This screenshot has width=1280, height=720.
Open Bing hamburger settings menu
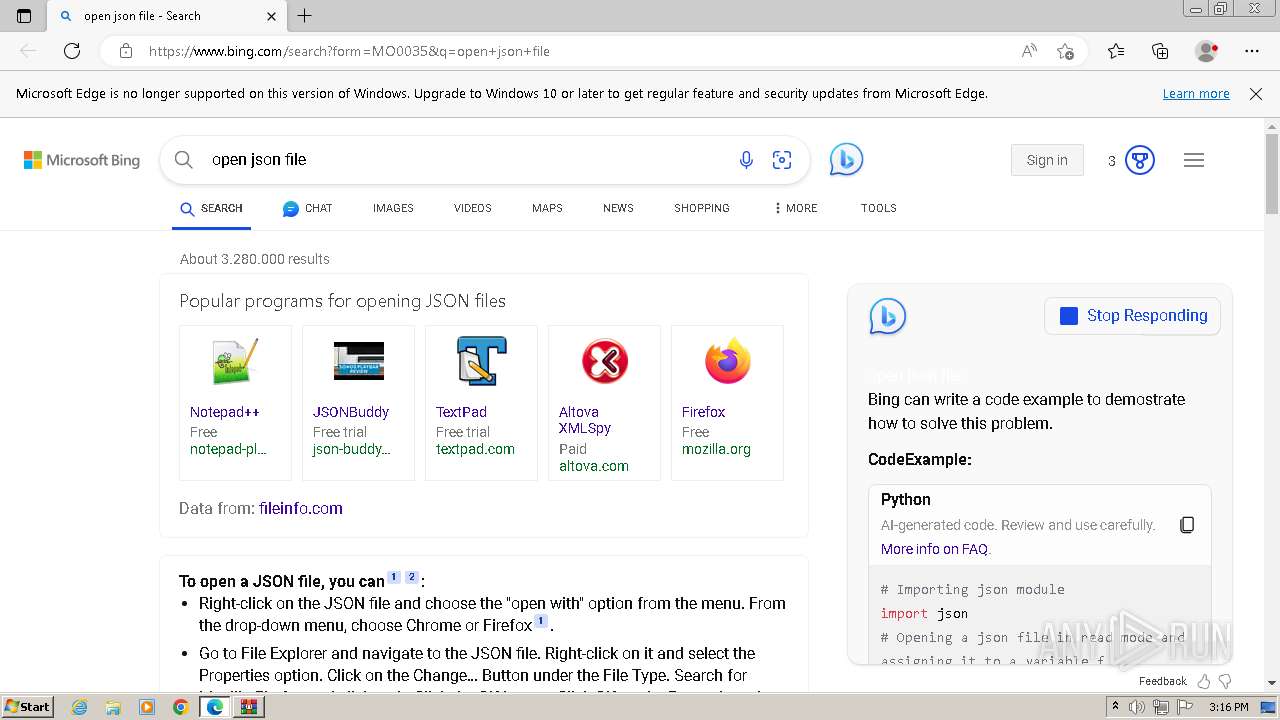[x=1194, y=160]
